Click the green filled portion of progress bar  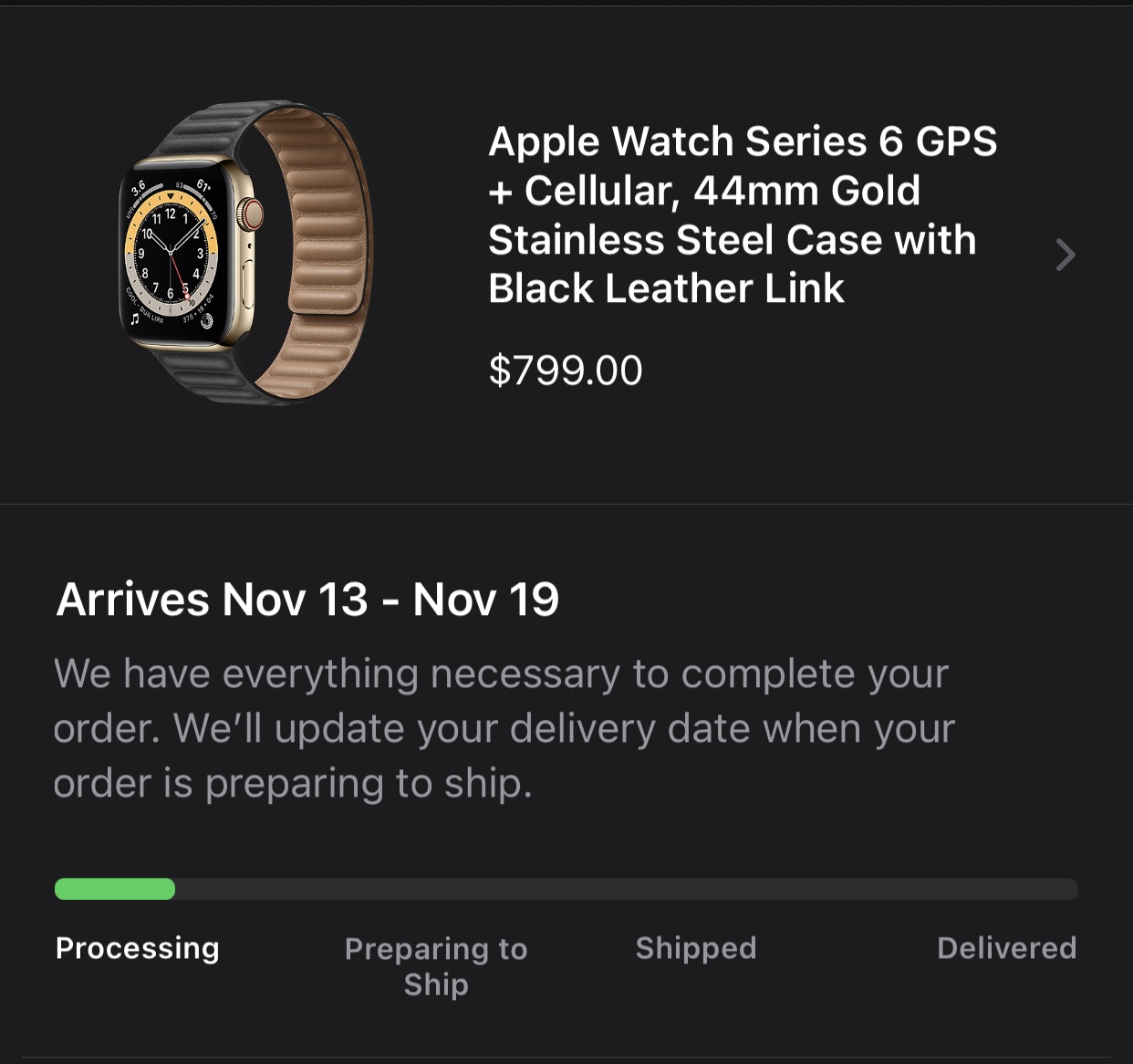pyautogui.click(x=115, y=889)
